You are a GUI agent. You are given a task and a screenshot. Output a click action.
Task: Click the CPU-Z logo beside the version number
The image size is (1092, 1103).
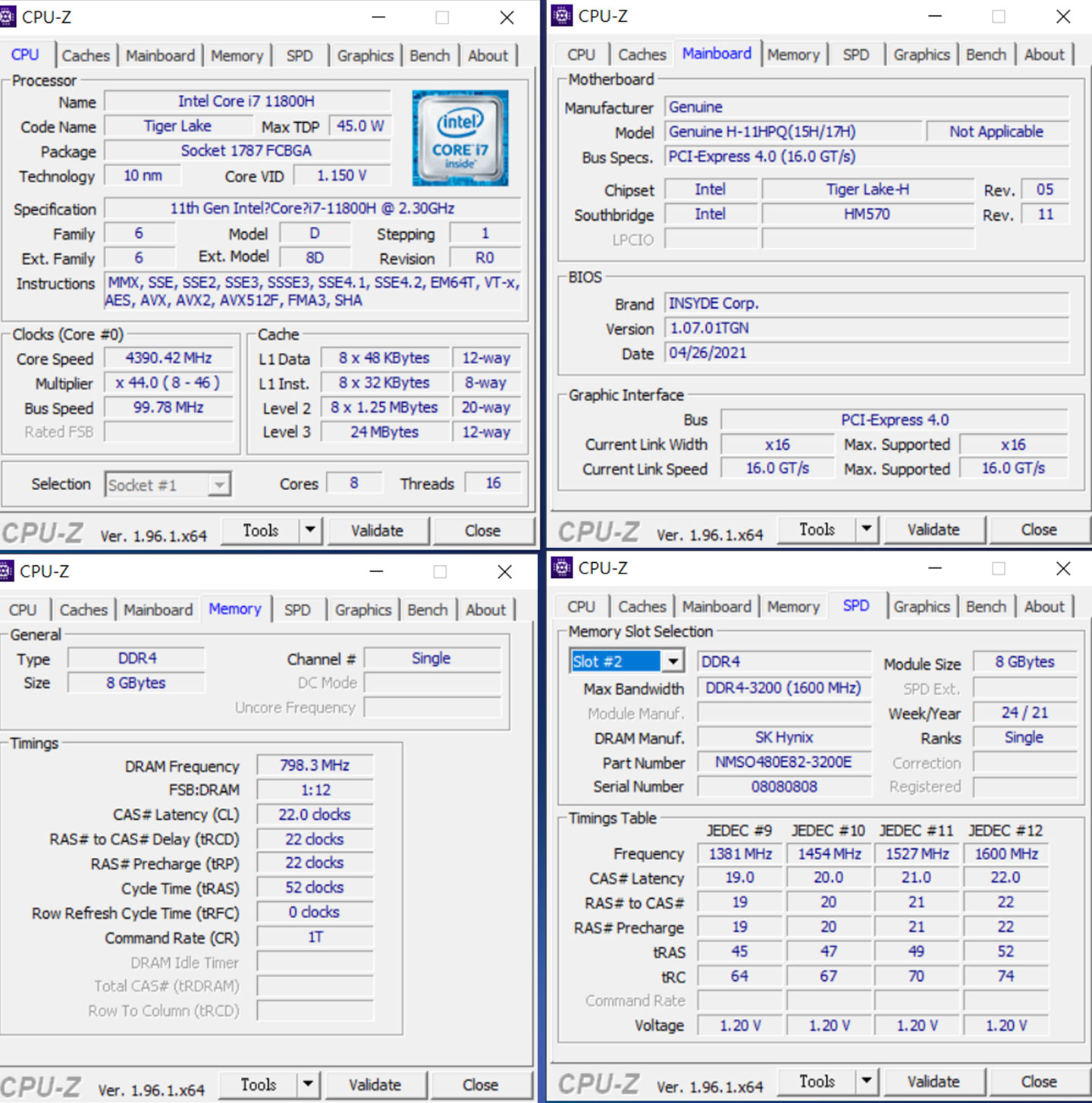pos(43,532)
